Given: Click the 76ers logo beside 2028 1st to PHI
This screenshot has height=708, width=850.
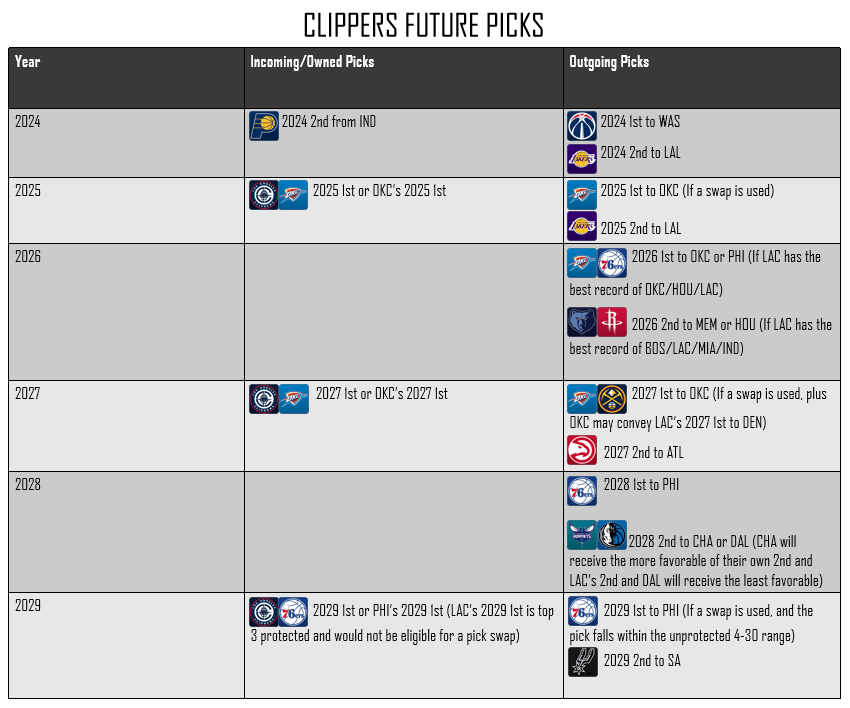Looking at the screenshot, I should (582, 490).
